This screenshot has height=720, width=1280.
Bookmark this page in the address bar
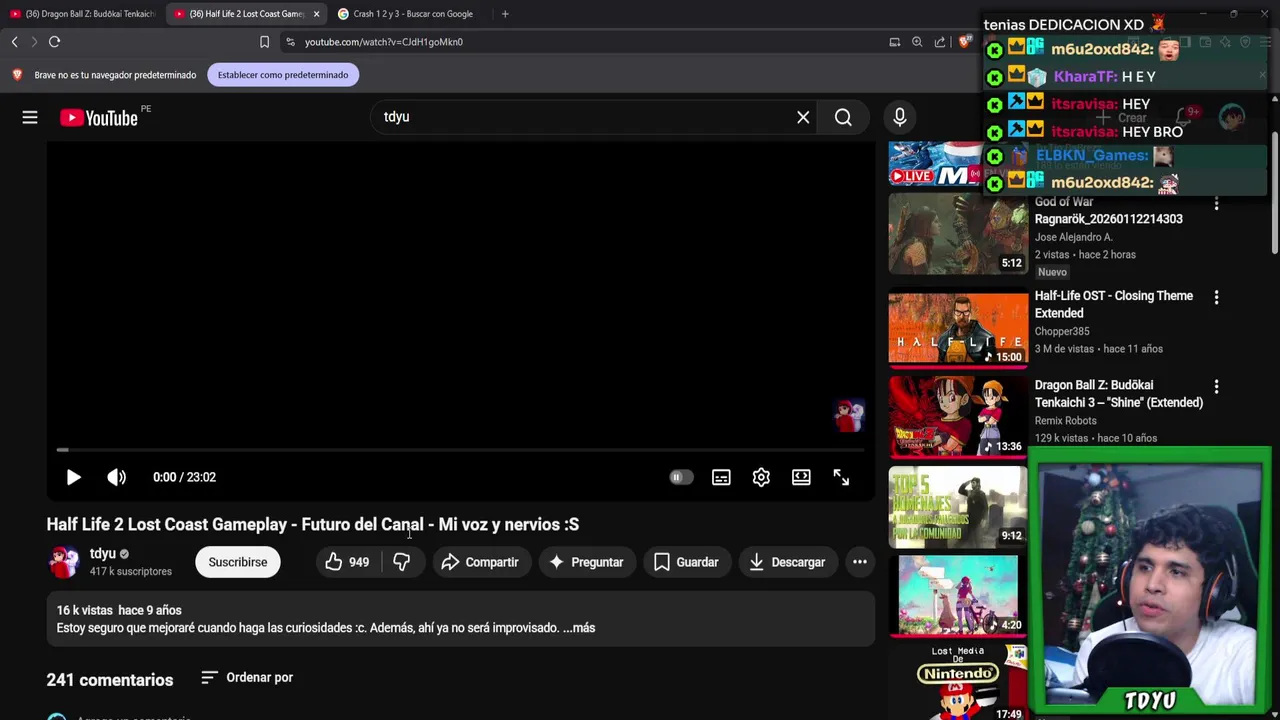[264, 42]
